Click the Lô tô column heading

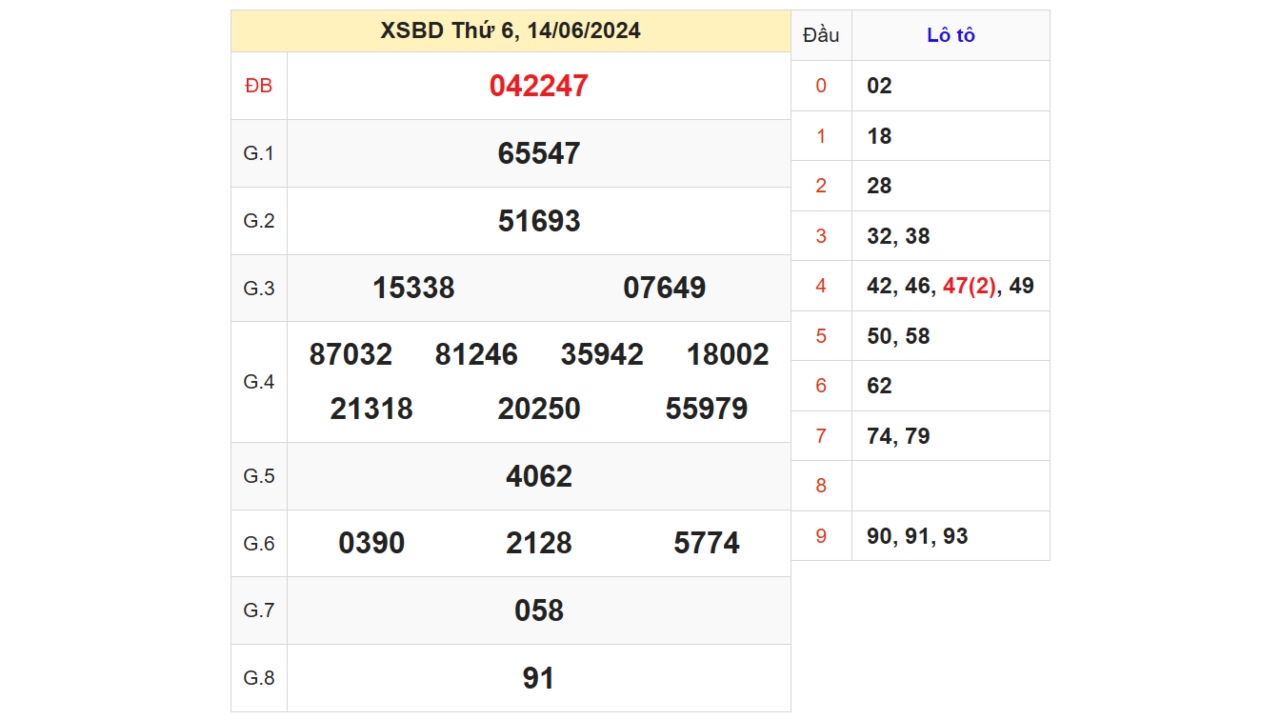[x=951, y=35]
